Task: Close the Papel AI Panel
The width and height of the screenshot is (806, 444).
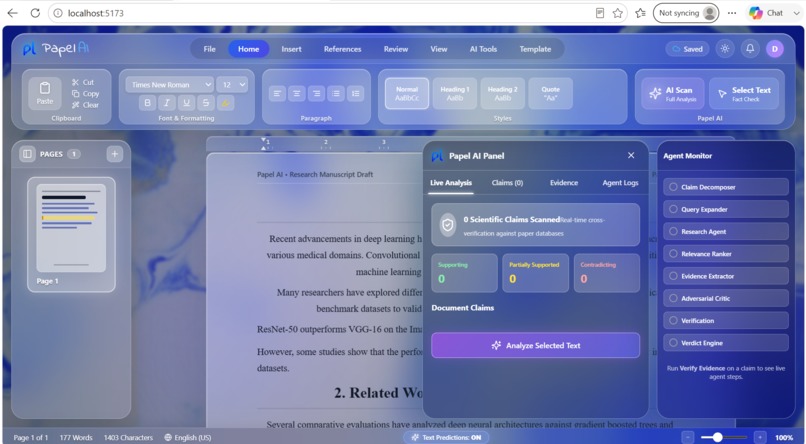Action: tap(631, 155)
